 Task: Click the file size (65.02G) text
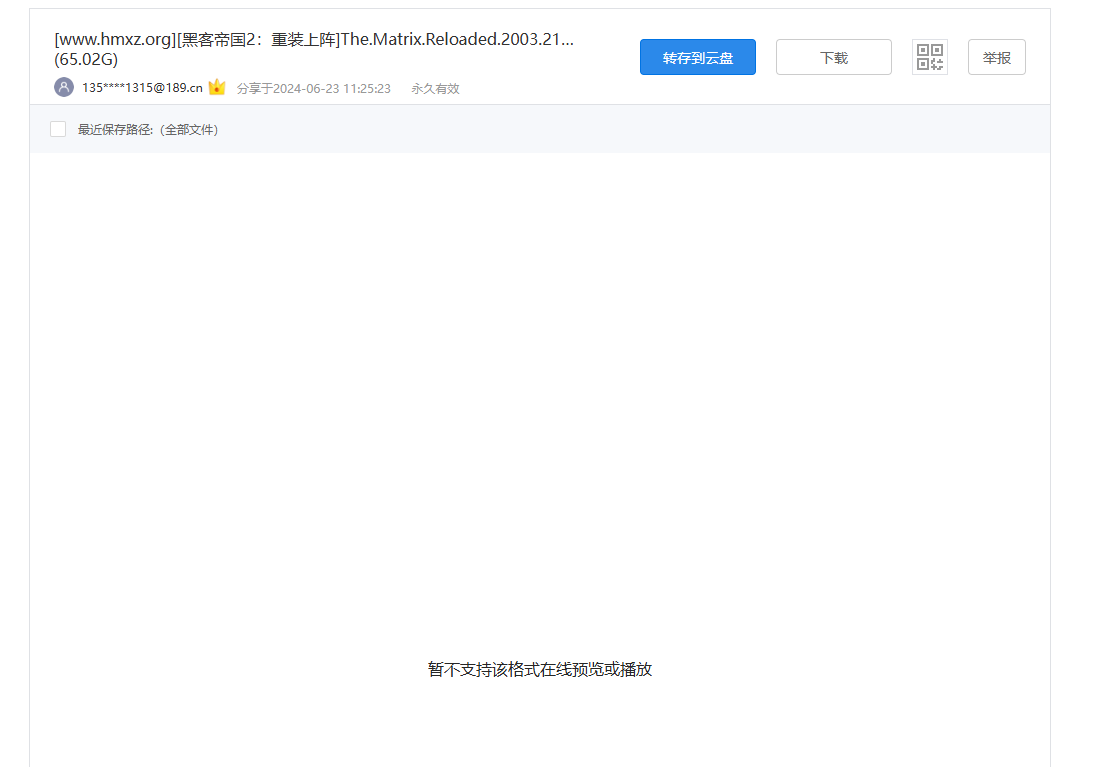pos(86,59)
